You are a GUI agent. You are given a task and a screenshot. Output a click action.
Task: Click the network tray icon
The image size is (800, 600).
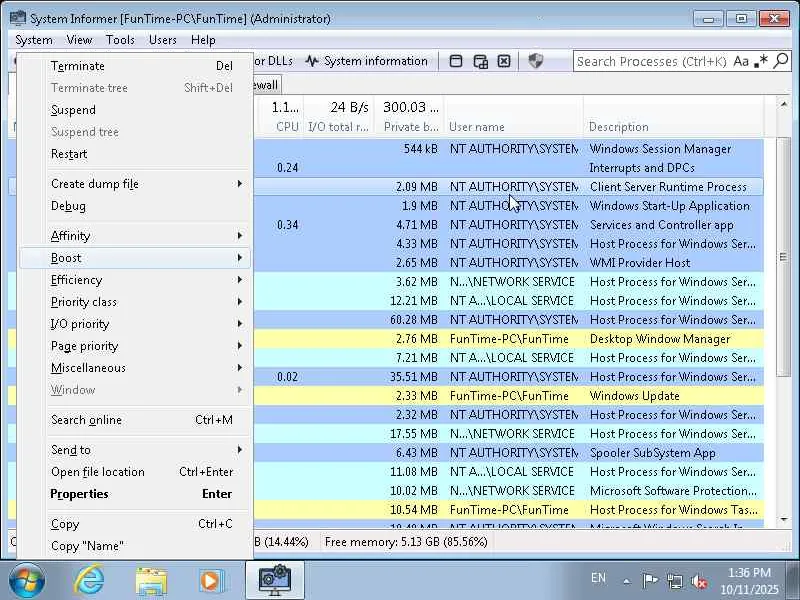(674, 581)
